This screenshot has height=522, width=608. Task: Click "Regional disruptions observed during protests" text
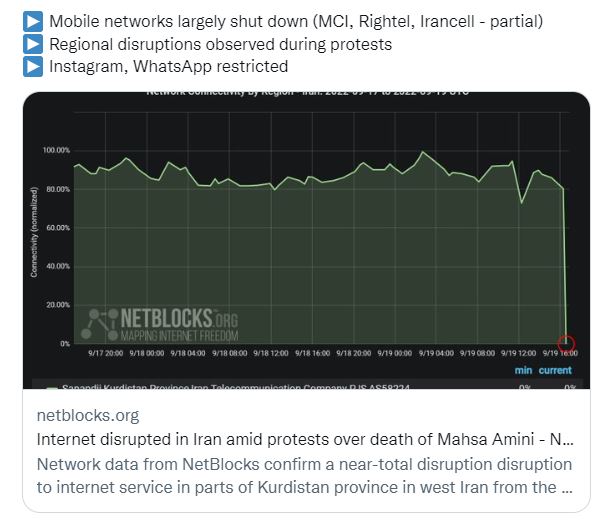click(220, 44)
